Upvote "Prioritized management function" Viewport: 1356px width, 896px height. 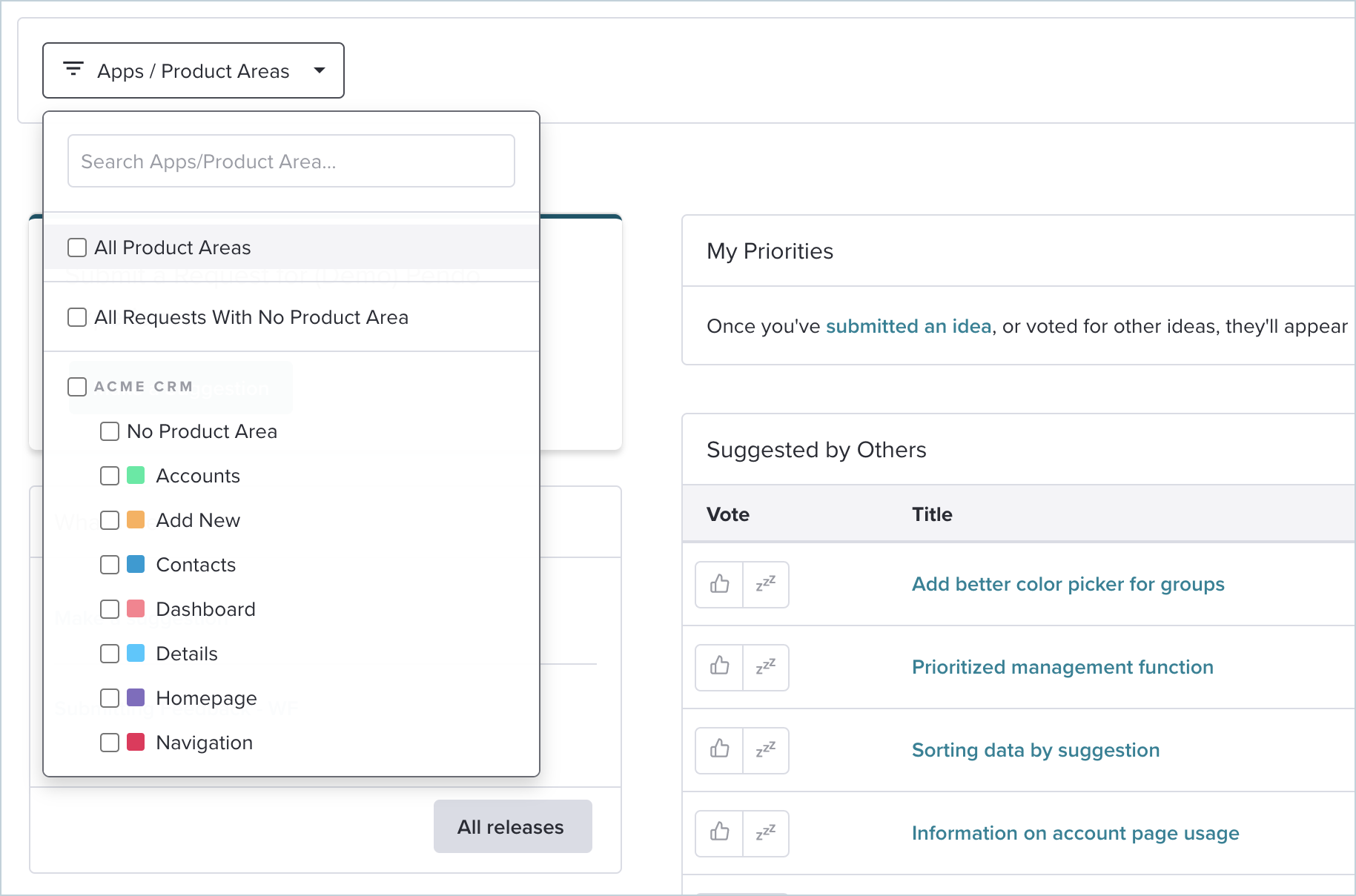(718, 668)
